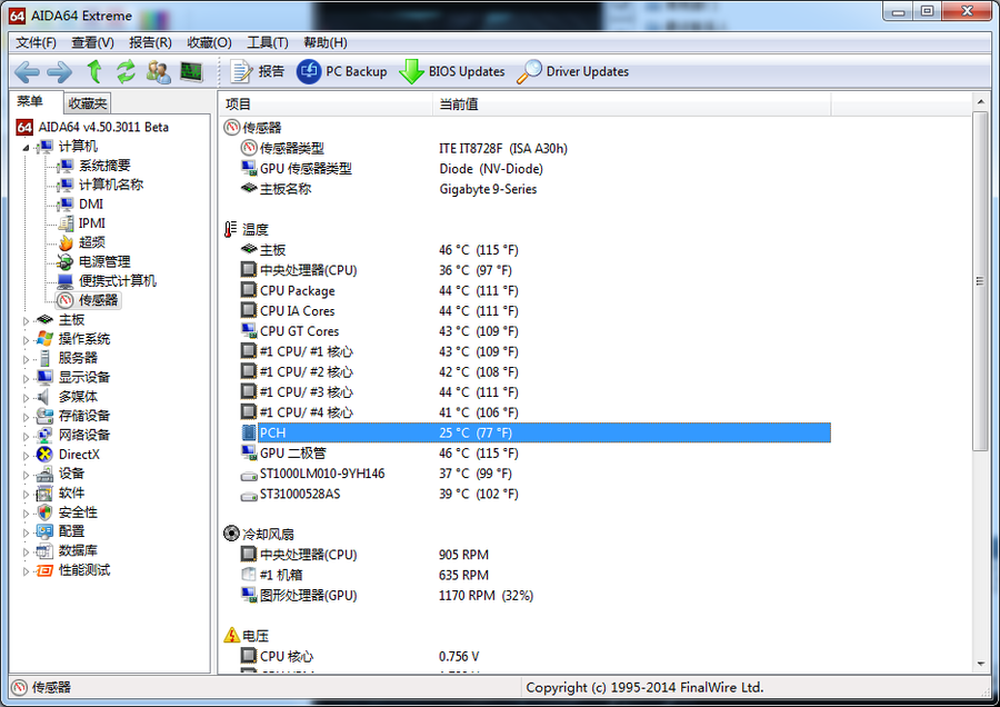Select 计算机名称 in the tree
The width and height of the screenshot is (1000, 707).
point(111,185)
